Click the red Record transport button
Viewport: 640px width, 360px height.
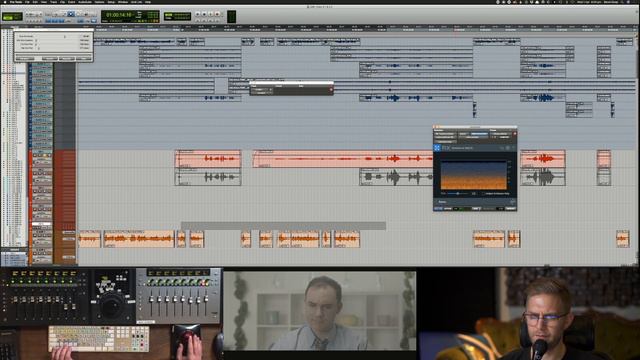tap(218, 14)
